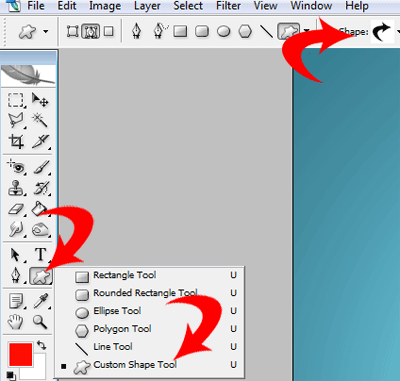Select the Move tool
The image size is (400, 381).
40,100
